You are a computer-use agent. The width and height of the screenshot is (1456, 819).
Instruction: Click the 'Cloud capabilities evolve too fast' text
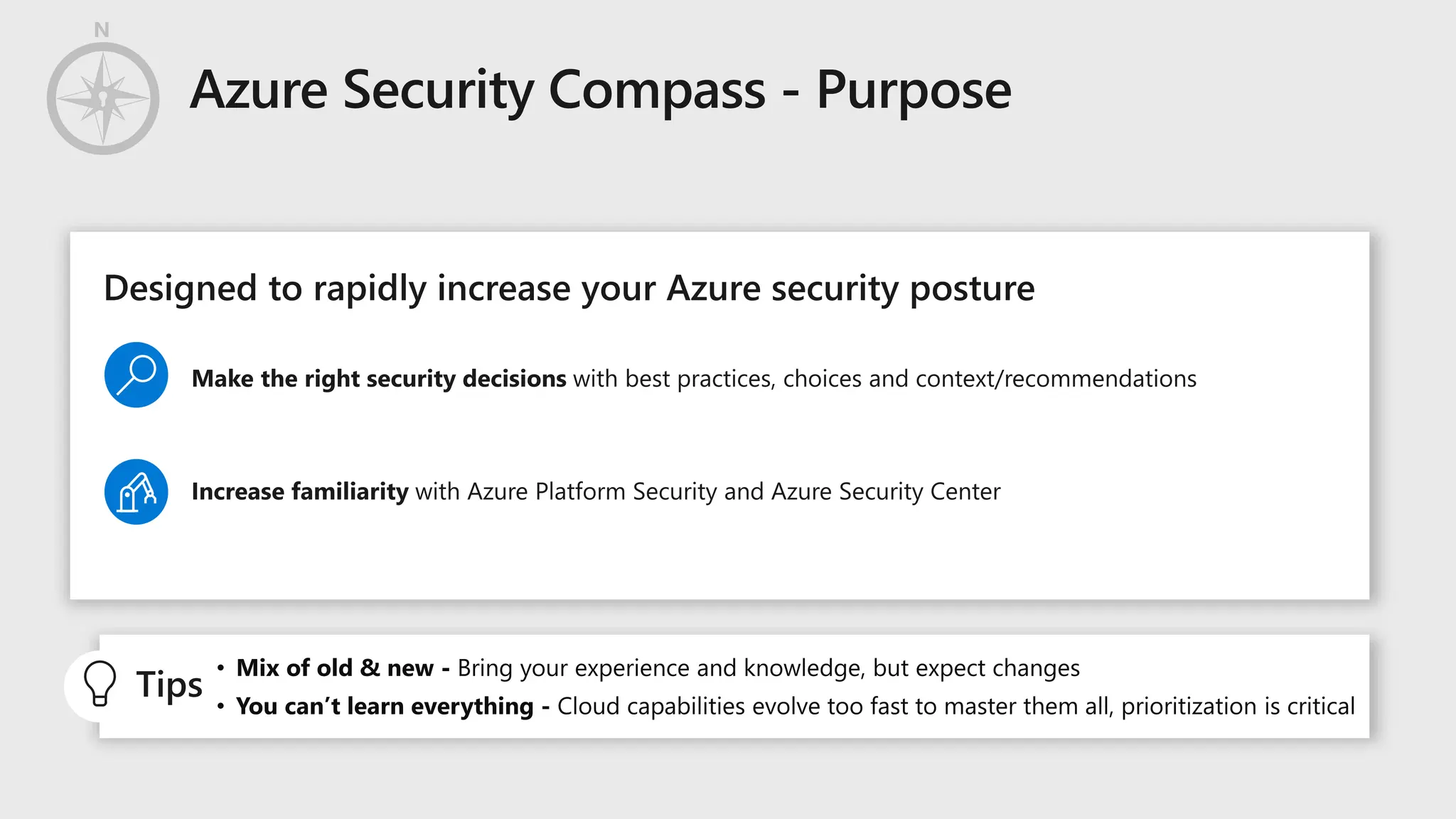coord(732,707)
